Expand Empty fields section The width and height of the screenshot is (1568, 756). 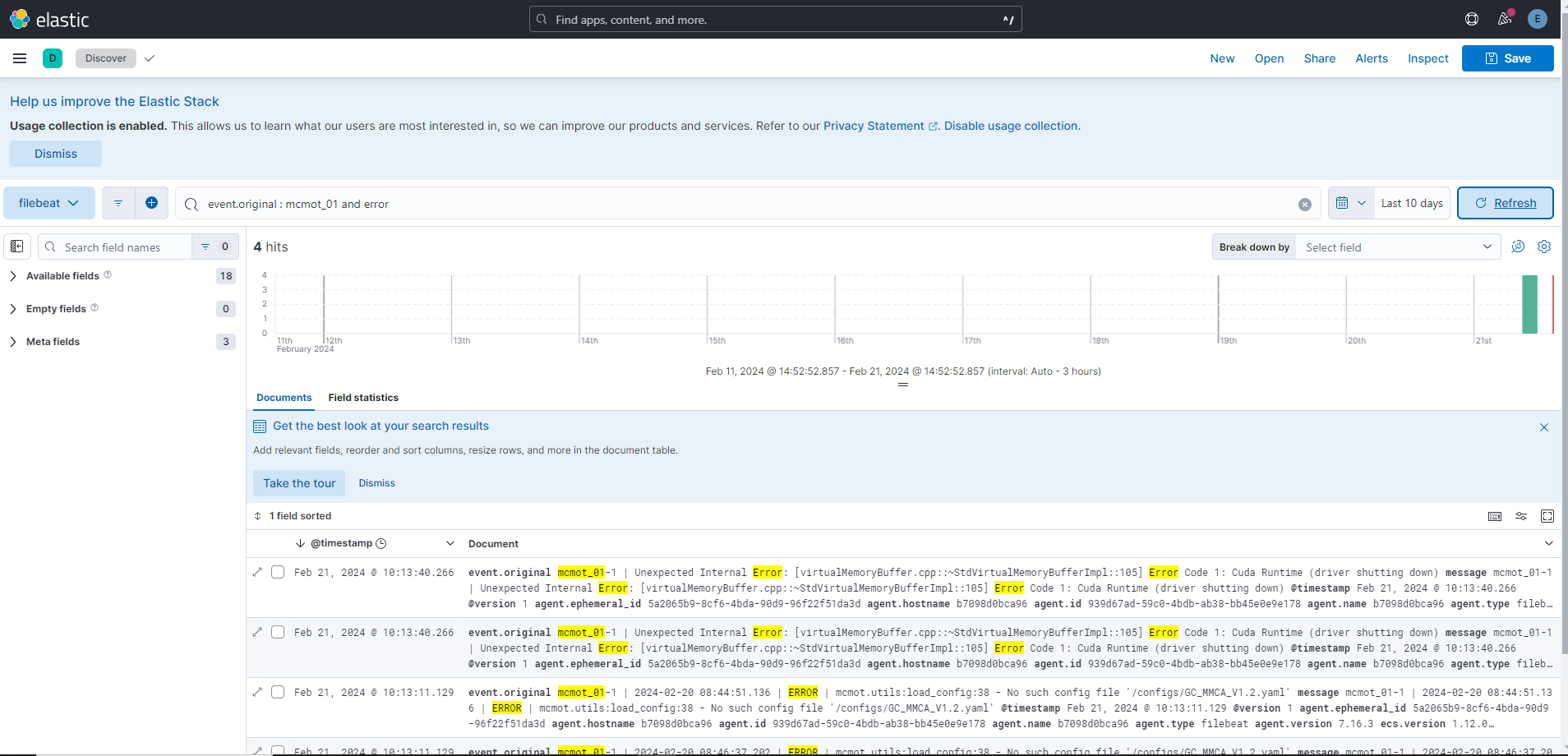click(x=13, y=309)
